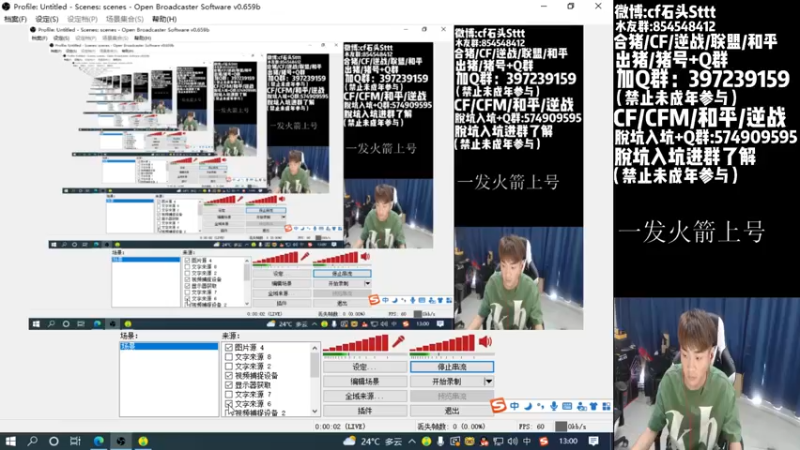The width and height of the screenshot is (800, 450).
Task: Open the grid toolbox icon on Sogou toolbar
Action: point(606,406)
